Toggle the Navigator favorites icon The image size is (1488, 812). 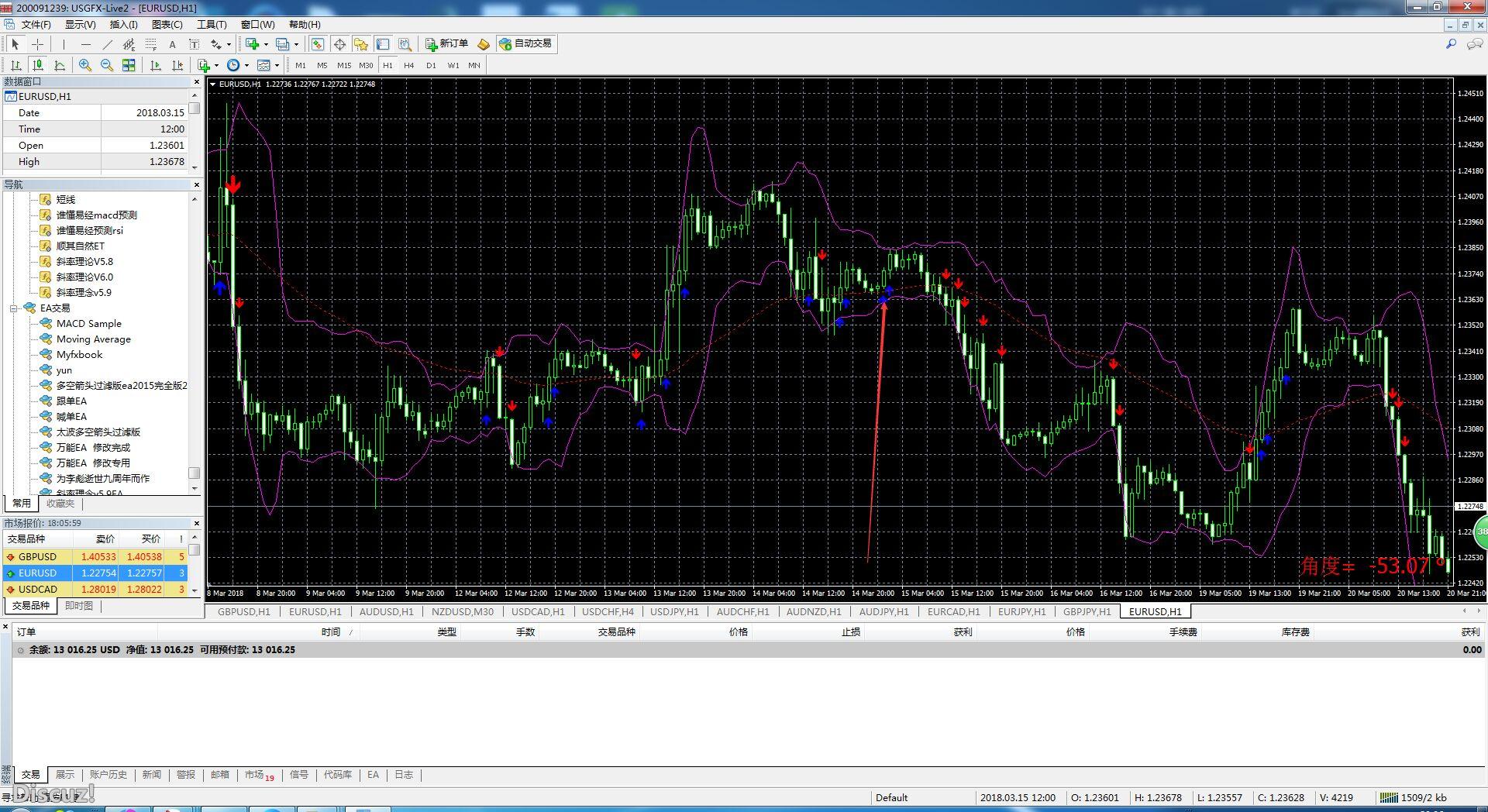pos(361,44)
